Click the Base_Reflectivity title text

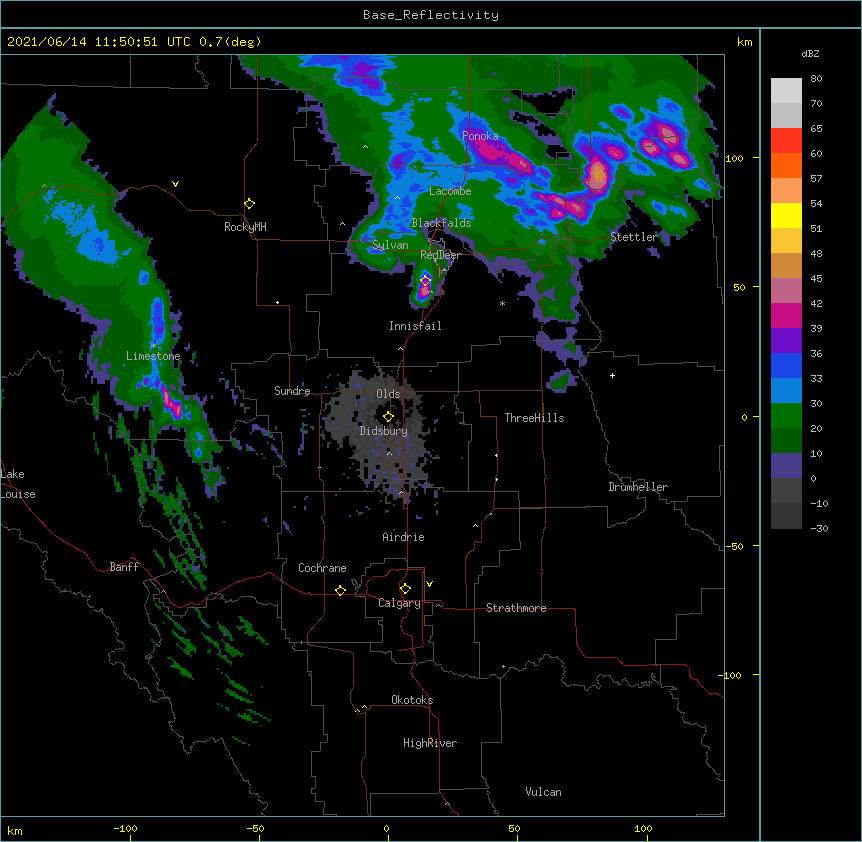[x=431, y=15]
